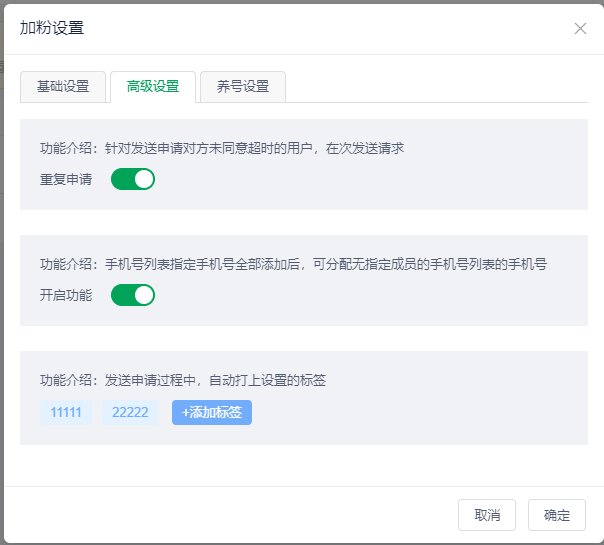Confirm settings with the 确定 button
This screenshot has height=545, width=604.
557,515
